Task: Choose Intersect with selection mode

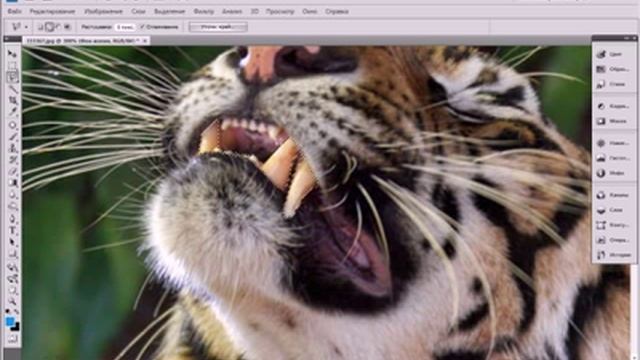Action: 67,27
